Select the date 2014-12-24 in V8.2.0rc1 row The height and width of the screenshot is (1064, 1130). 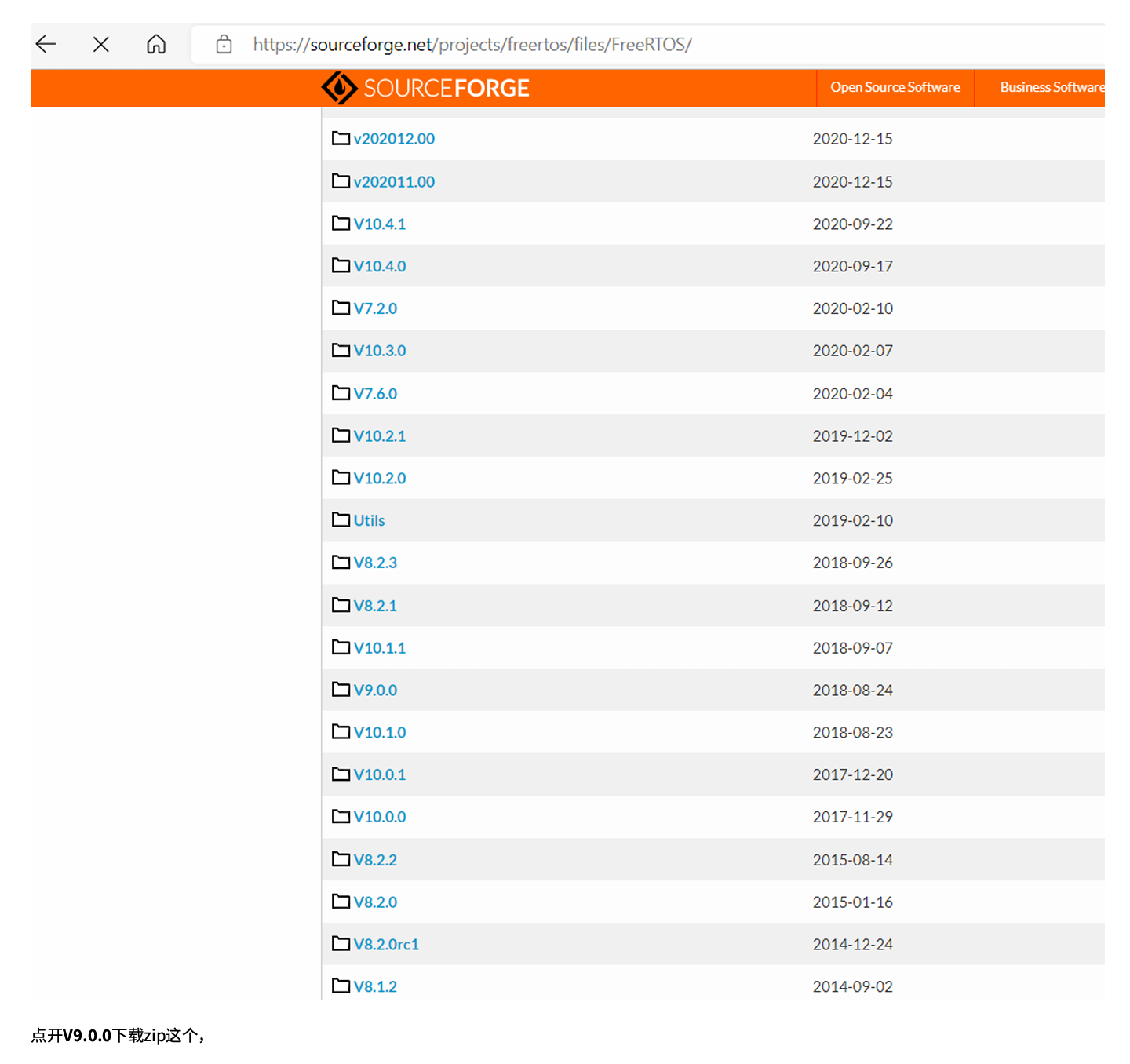point(853,945)
